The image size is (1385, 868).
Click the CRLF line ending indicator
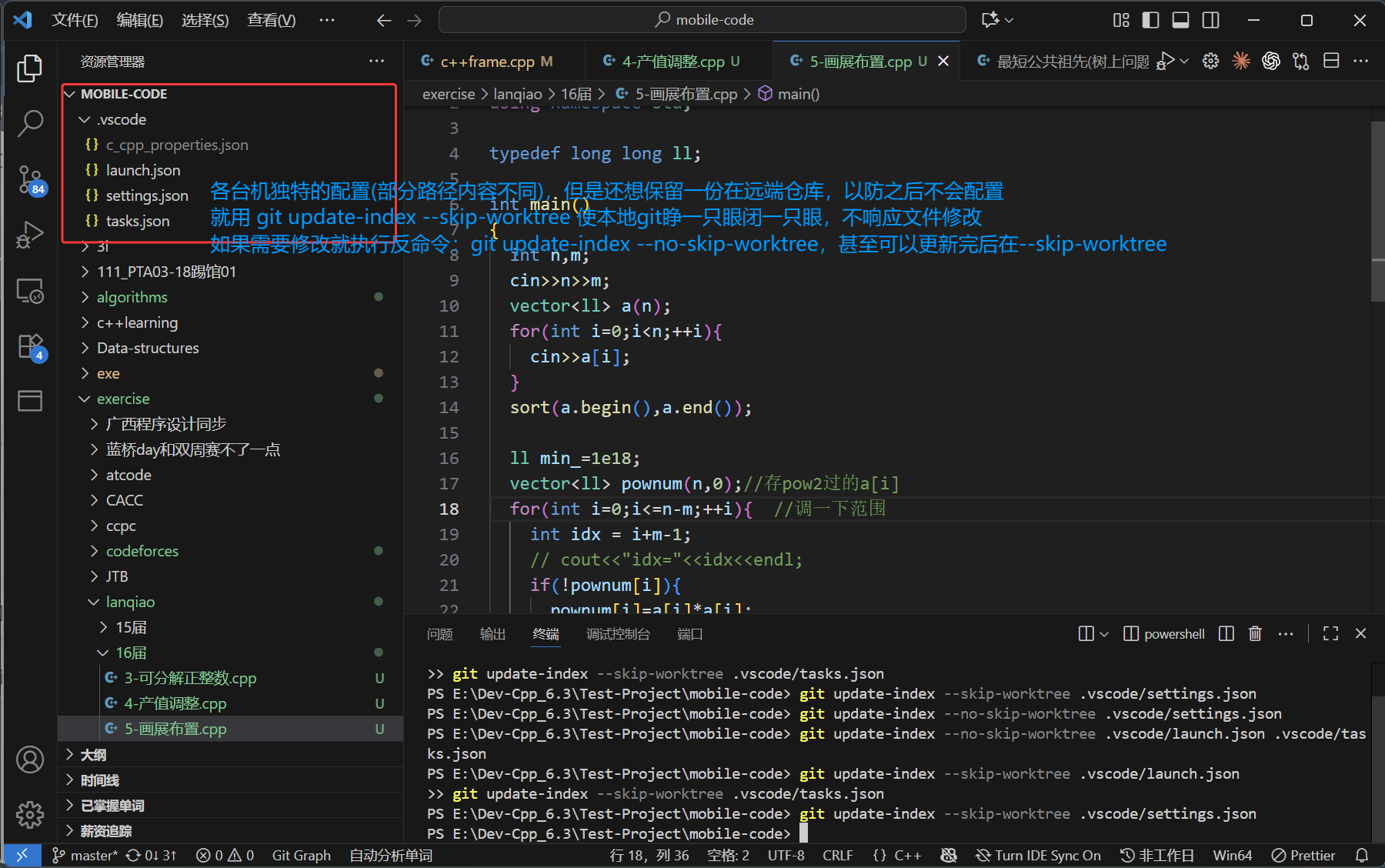[x=837, y=855]
